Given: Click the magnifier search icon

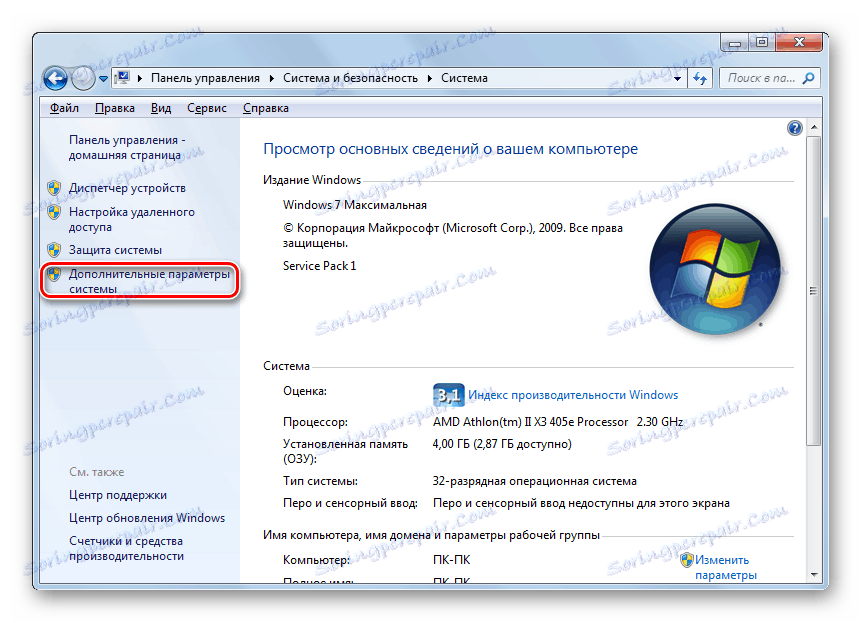Looking at the screenshot, I should 808,78.
